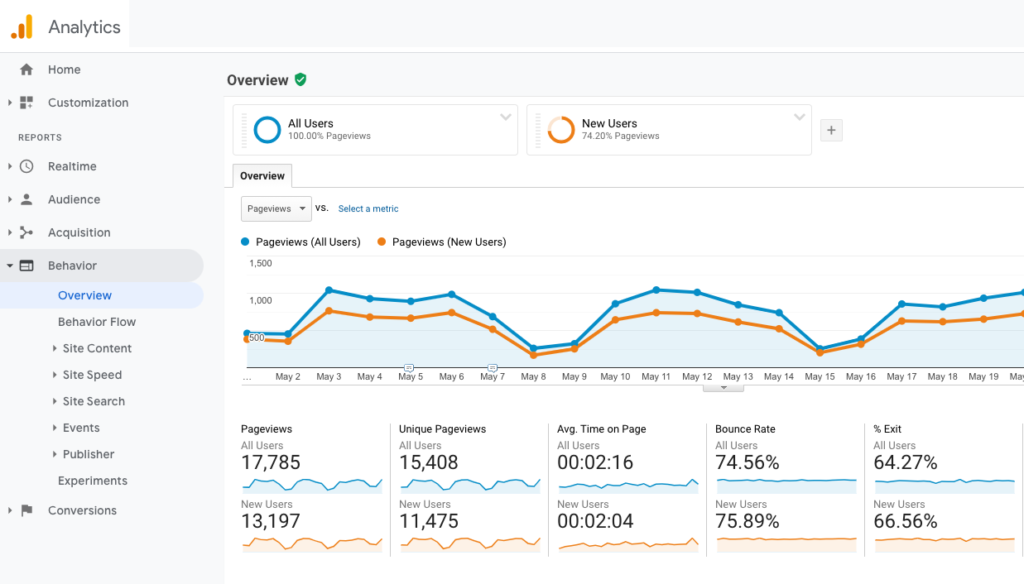Open Behavior Flow report
The image size is (1024, 584).
96,322
